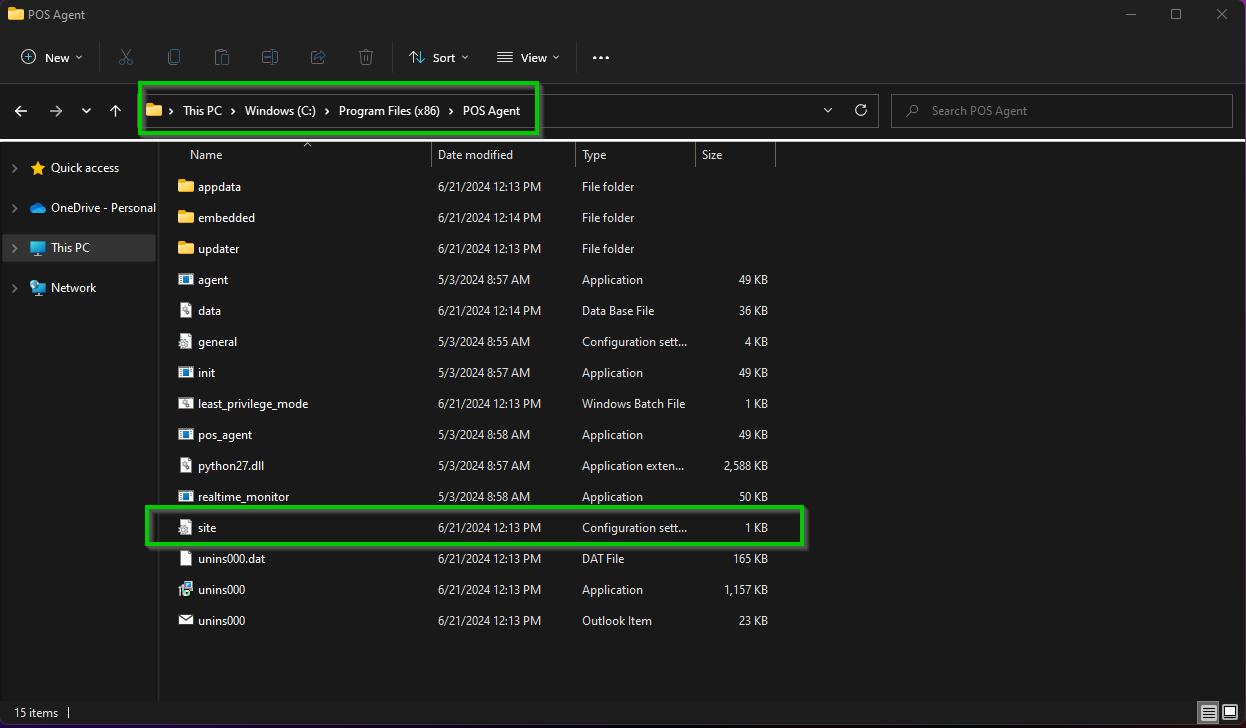This screenshot has width=1246, height=728.
Task: Click the Delete trash can icon
Action: (366, 58)
